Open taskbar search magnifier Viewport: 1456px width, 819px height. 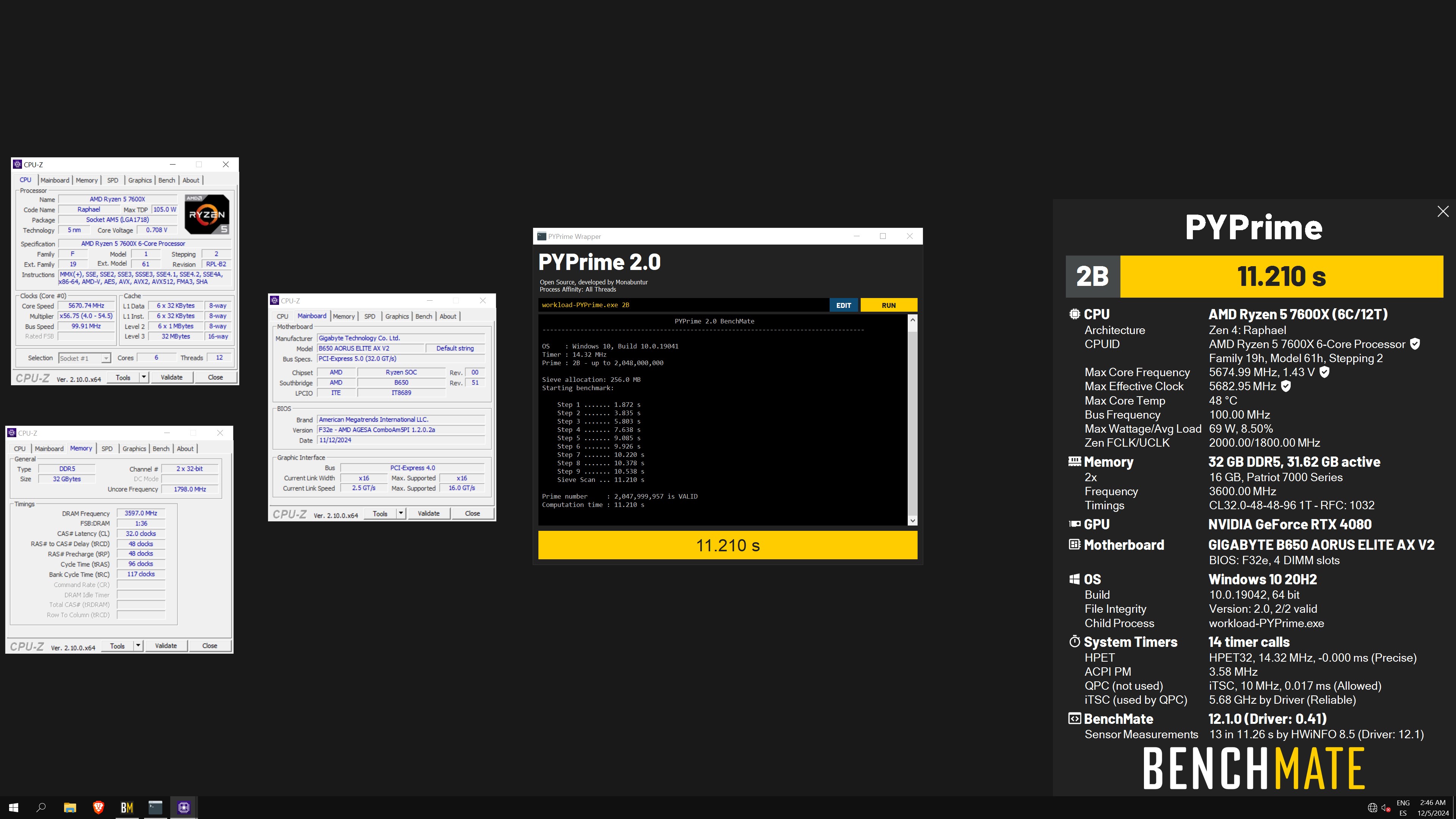41,808
